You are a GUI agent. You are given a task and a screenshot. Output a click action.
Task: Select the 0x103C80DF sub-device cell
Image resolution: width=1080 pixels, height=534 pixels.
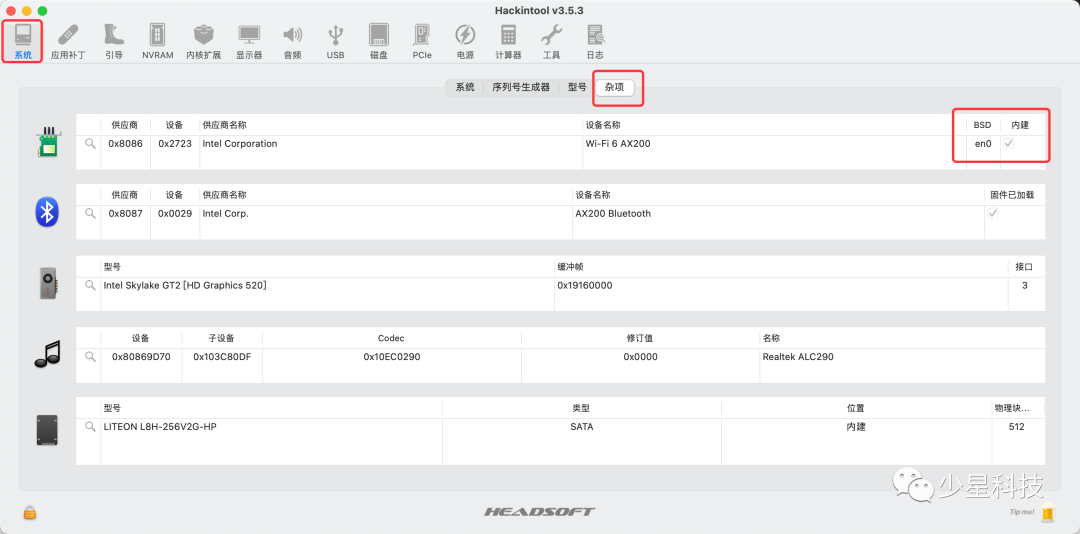[222, 357]
